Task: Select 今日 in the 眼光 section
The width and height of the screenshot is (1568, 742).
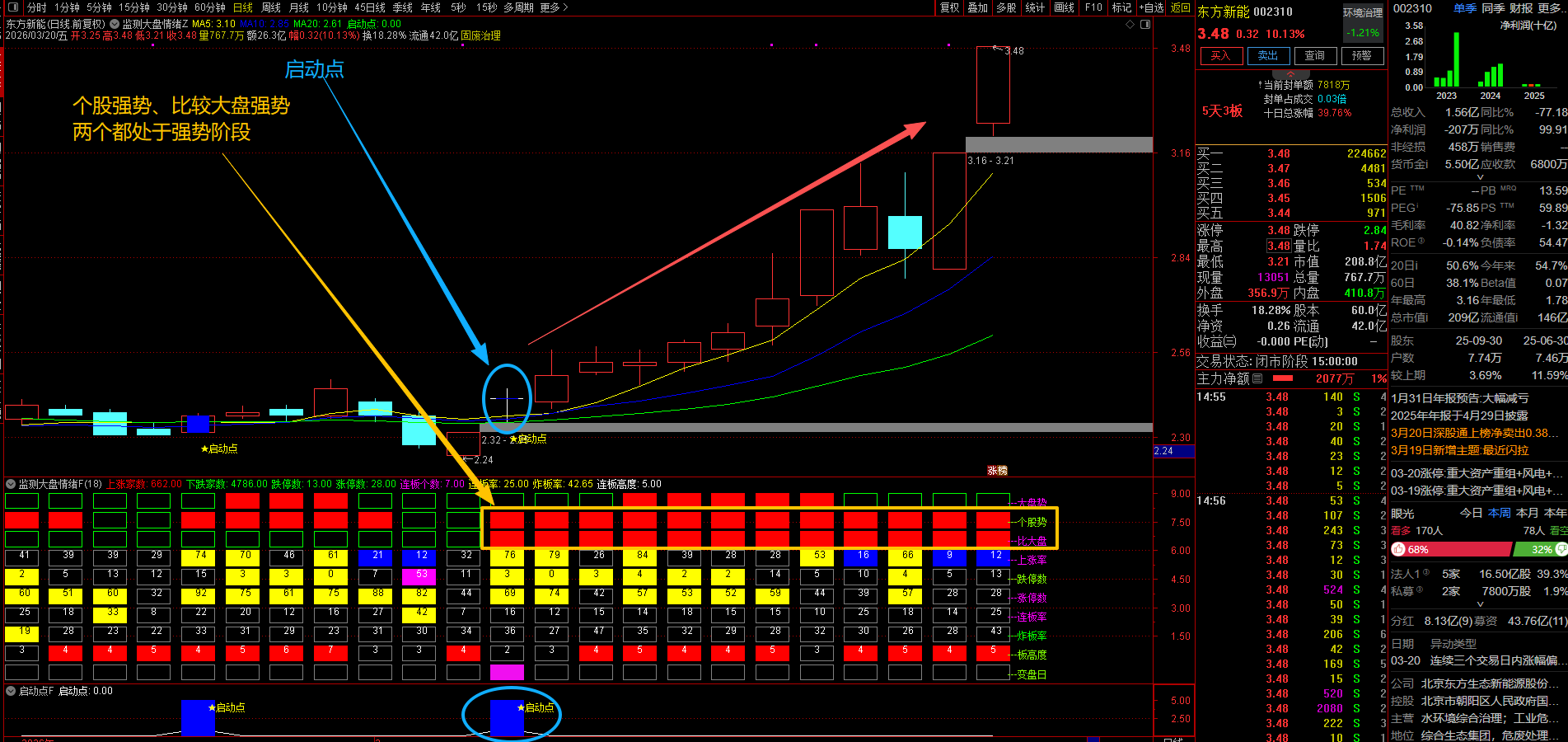Action: click(1472, 513)
